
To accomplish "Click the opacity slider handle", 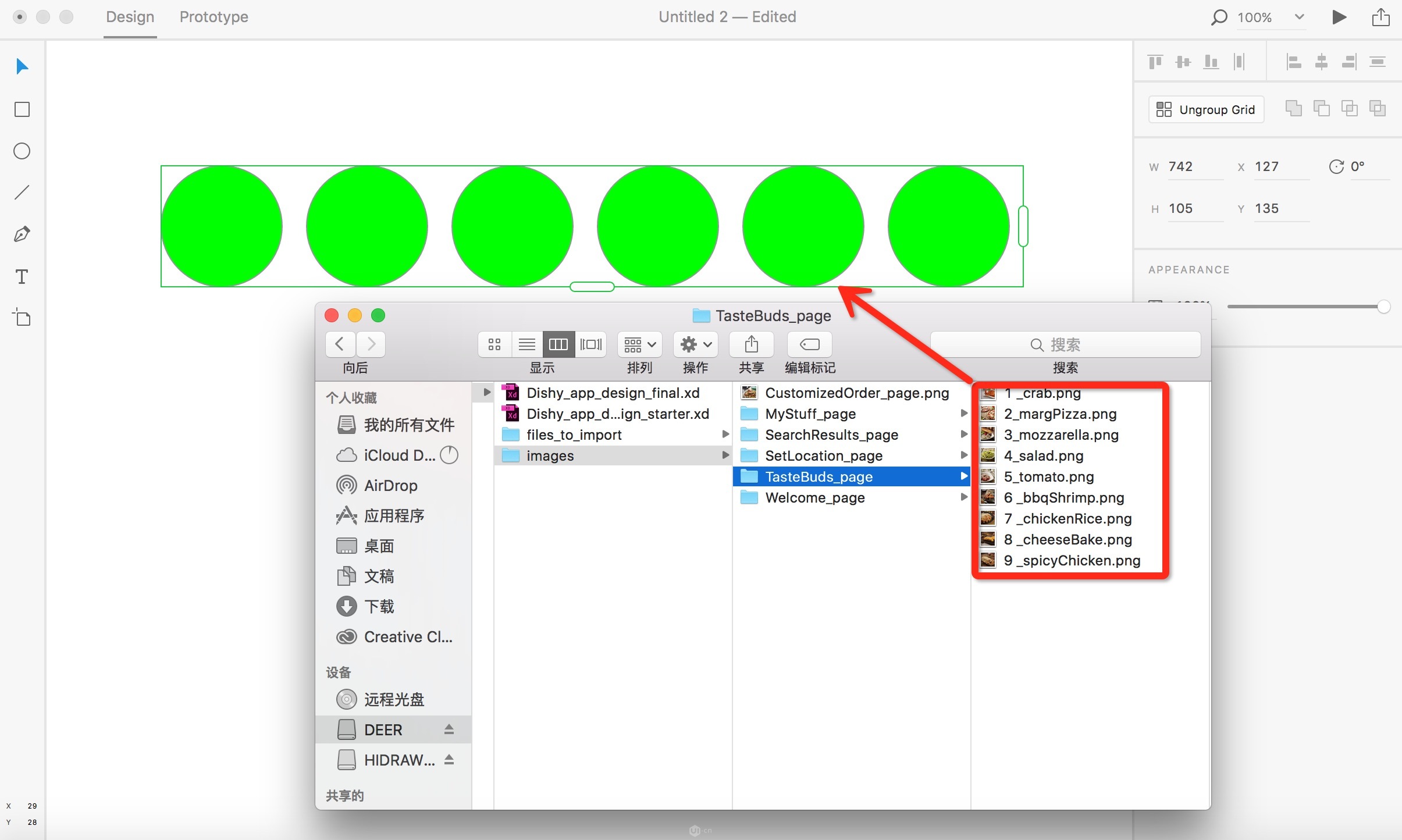I will click(1383, 307).
